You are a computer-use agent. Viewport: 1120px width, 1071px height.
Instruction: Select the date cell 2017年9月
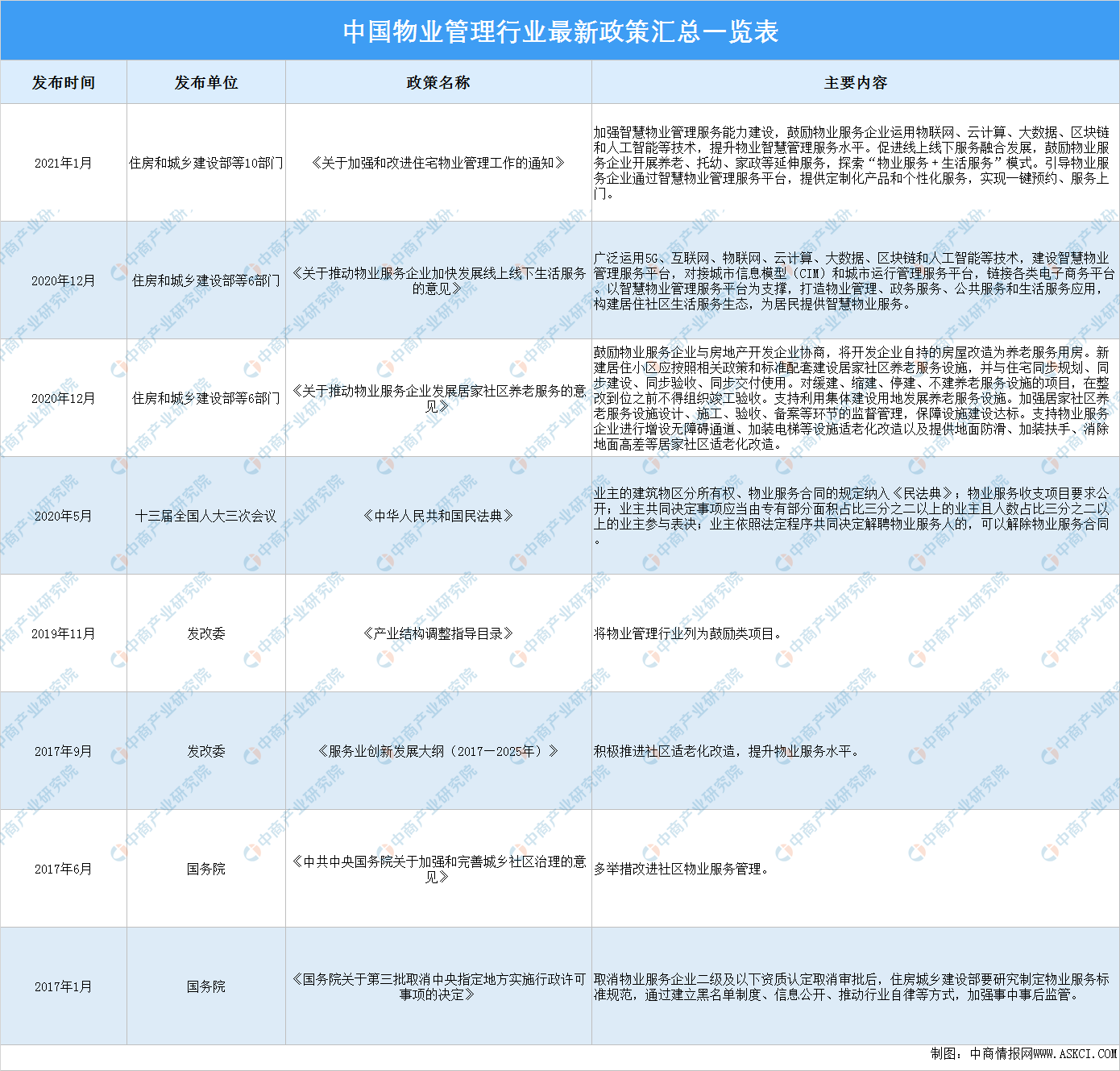coord(64,751)
